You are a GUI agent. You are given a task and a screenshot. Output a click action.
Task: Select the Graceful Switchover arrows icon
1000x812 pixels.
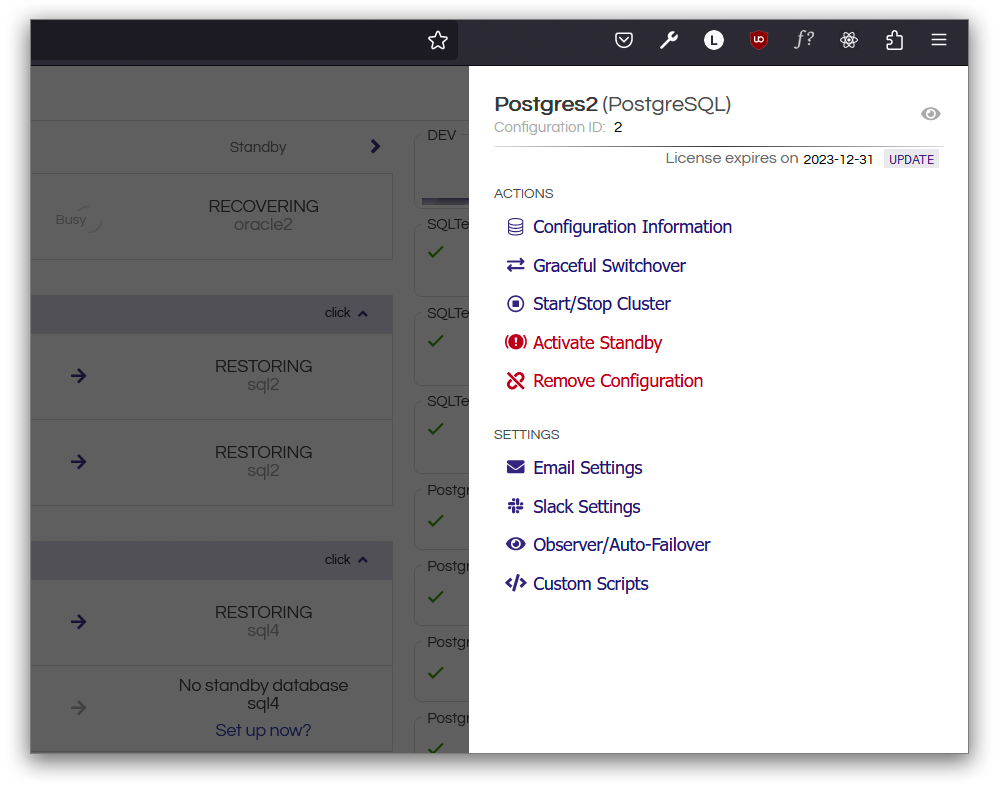pos(515,265)
